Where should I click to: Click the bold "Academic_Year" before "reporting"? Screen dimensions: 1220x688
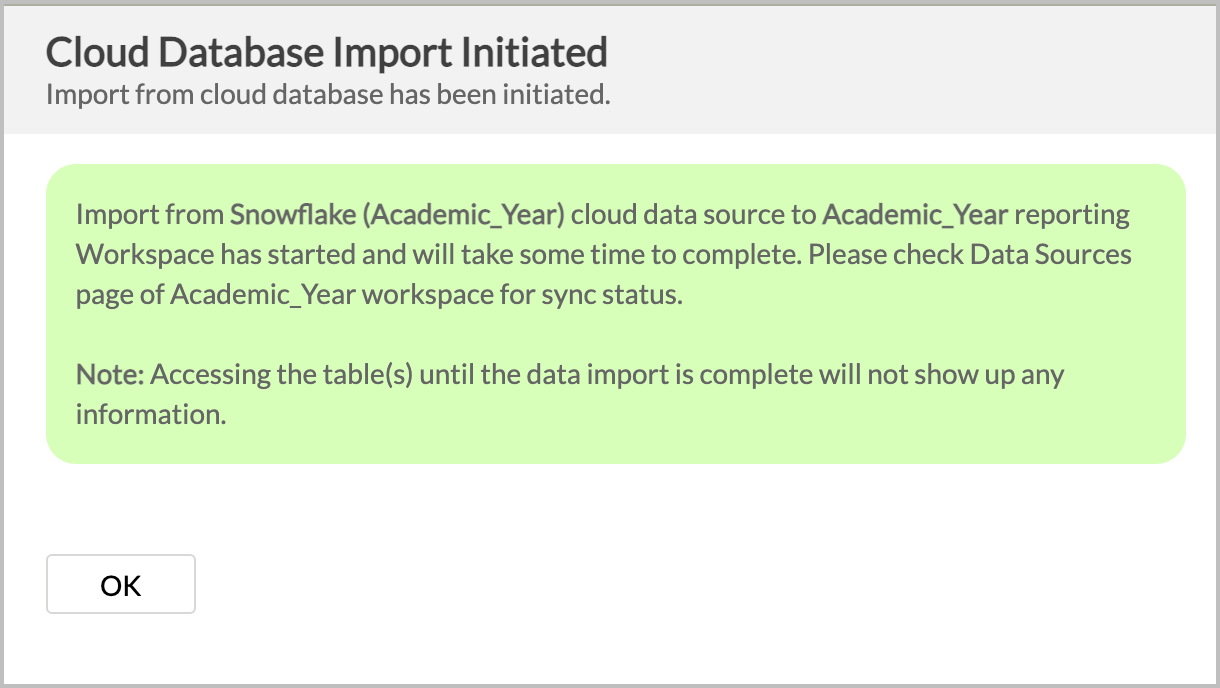pyautogui.click(x=915, y=215)
